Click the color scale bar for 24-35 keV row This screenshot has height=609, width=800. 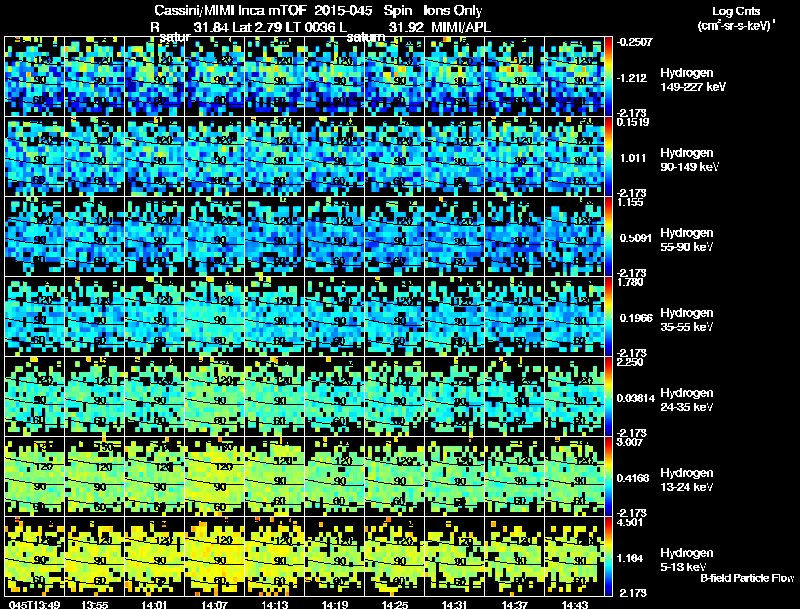click(608, 397)
